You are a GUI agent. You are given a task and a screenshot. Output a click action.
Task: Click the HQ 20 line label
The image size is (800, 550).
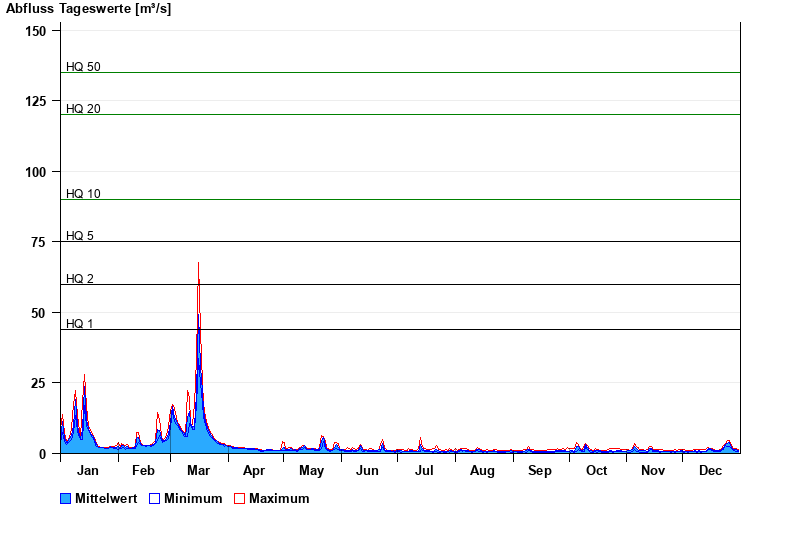click(x=83, y=109)
